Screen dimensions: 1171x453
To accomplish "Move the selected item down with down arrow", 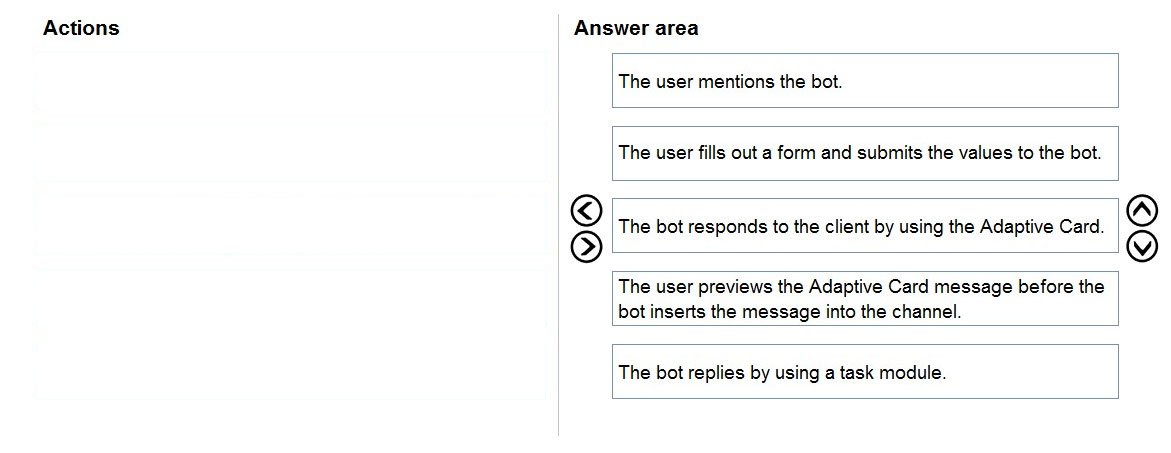I will [x=1142, y=247].
